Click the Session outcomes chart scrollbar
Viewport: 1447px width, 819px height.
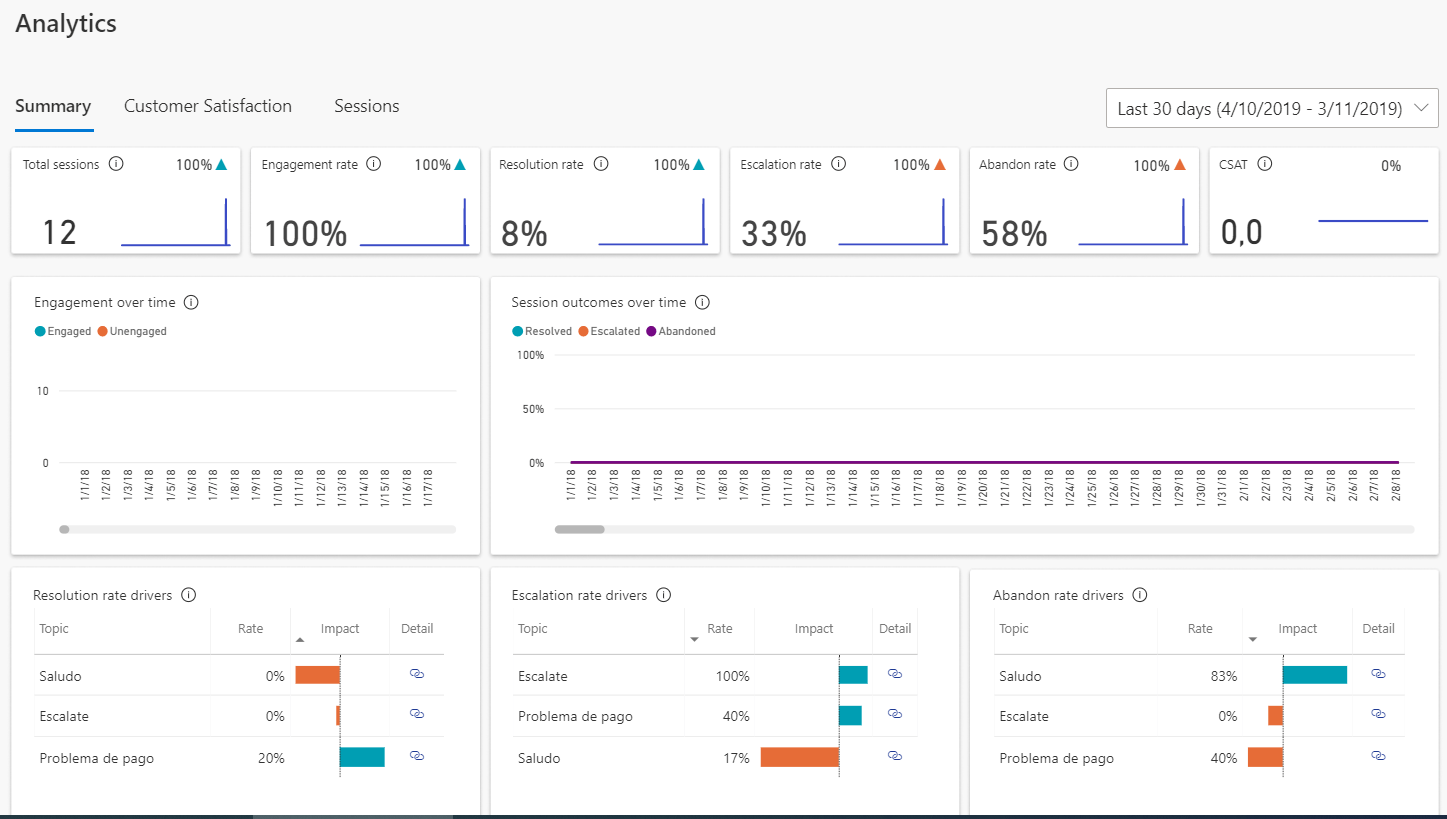[579, 528]
